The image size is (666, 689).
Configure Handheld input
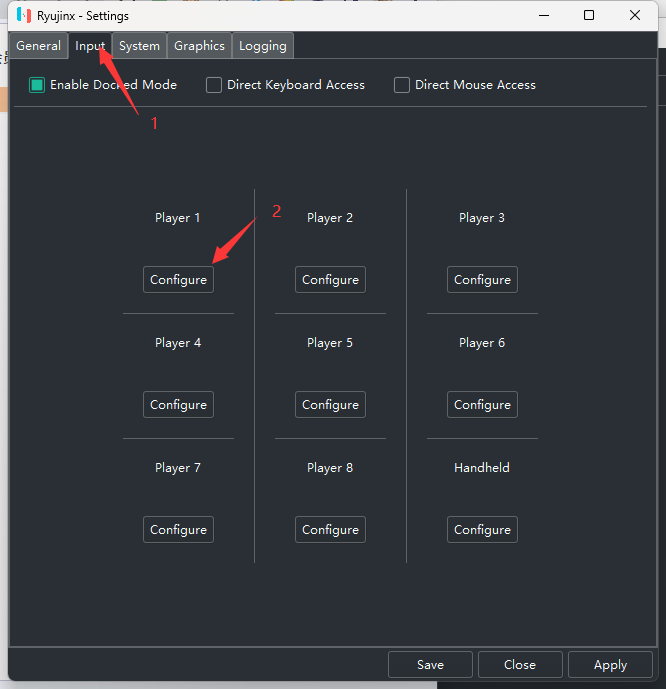point(482,529)
